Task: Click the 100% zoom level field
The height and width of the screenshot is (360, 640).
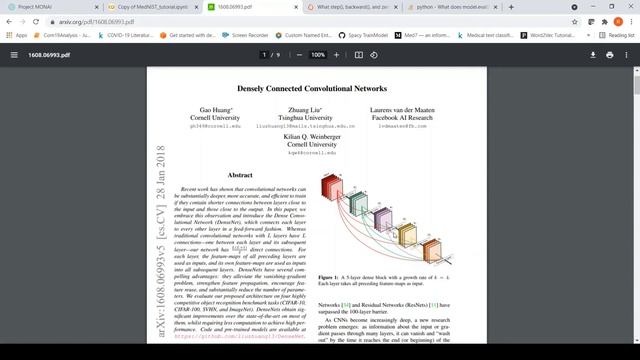Action: point(318,55)
